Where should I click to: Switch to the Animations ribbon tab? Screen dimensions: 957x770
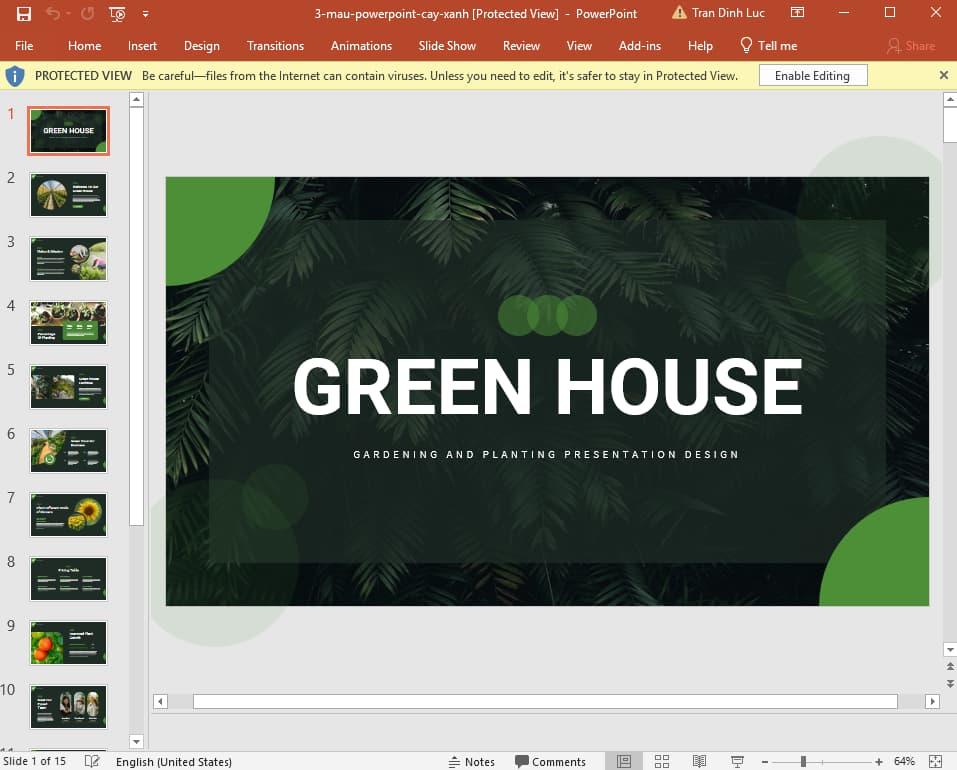[361, 45]
